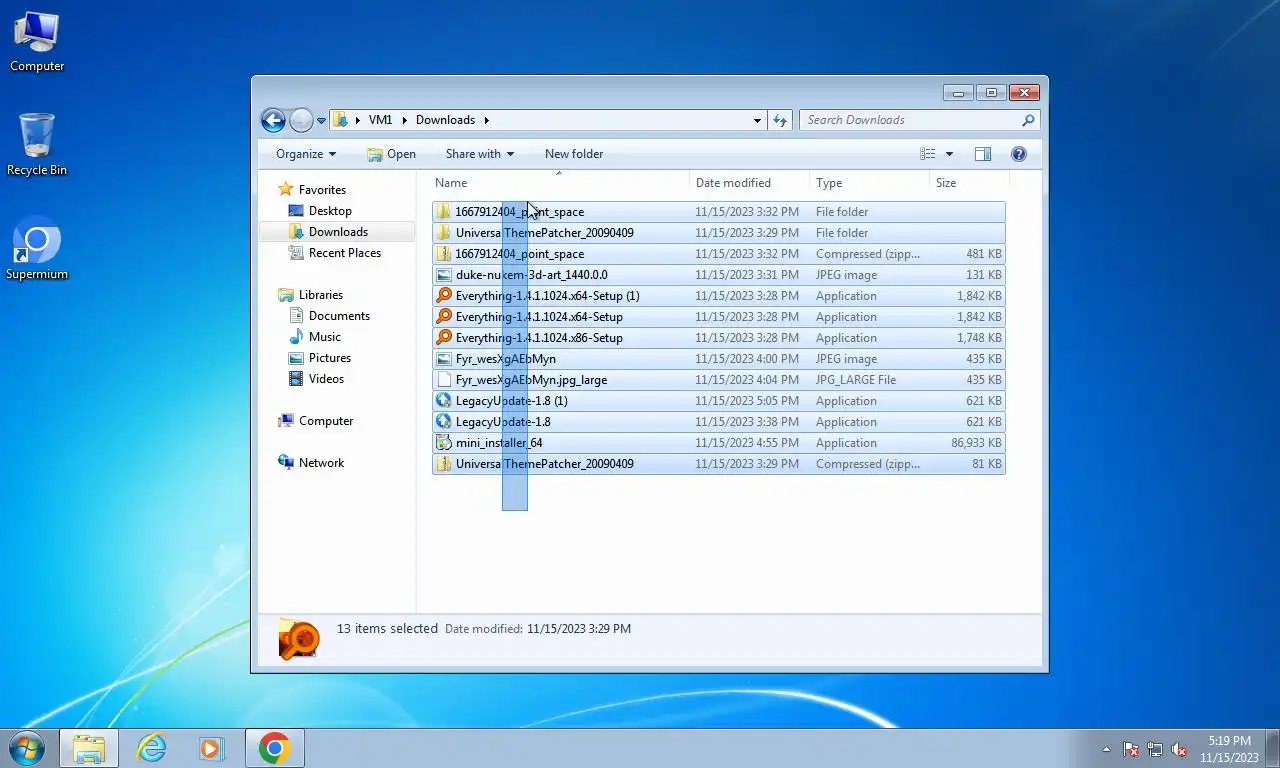Select the 1667912404_point_space File folder icon
Screen dimensions: 1280x768
point(444,212)
